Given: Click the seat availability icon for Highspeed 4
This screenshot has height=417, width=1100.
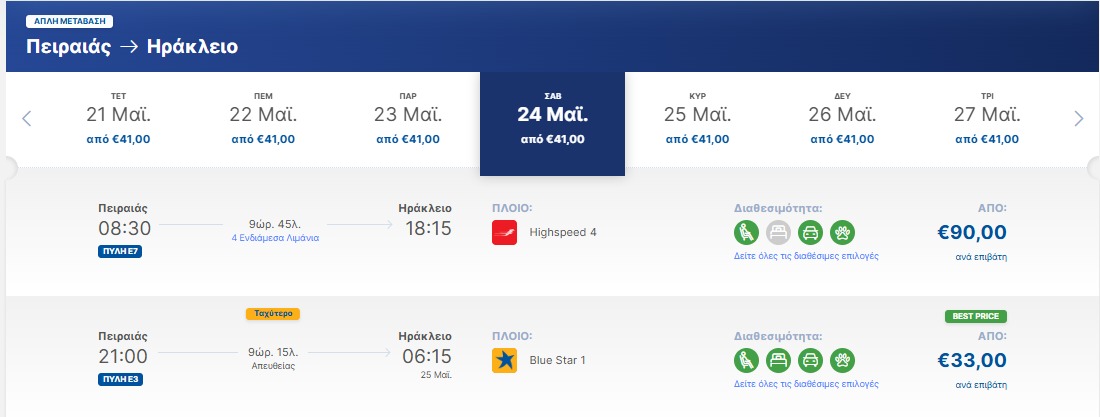Looking at the screenshot, I should (746, 232).
